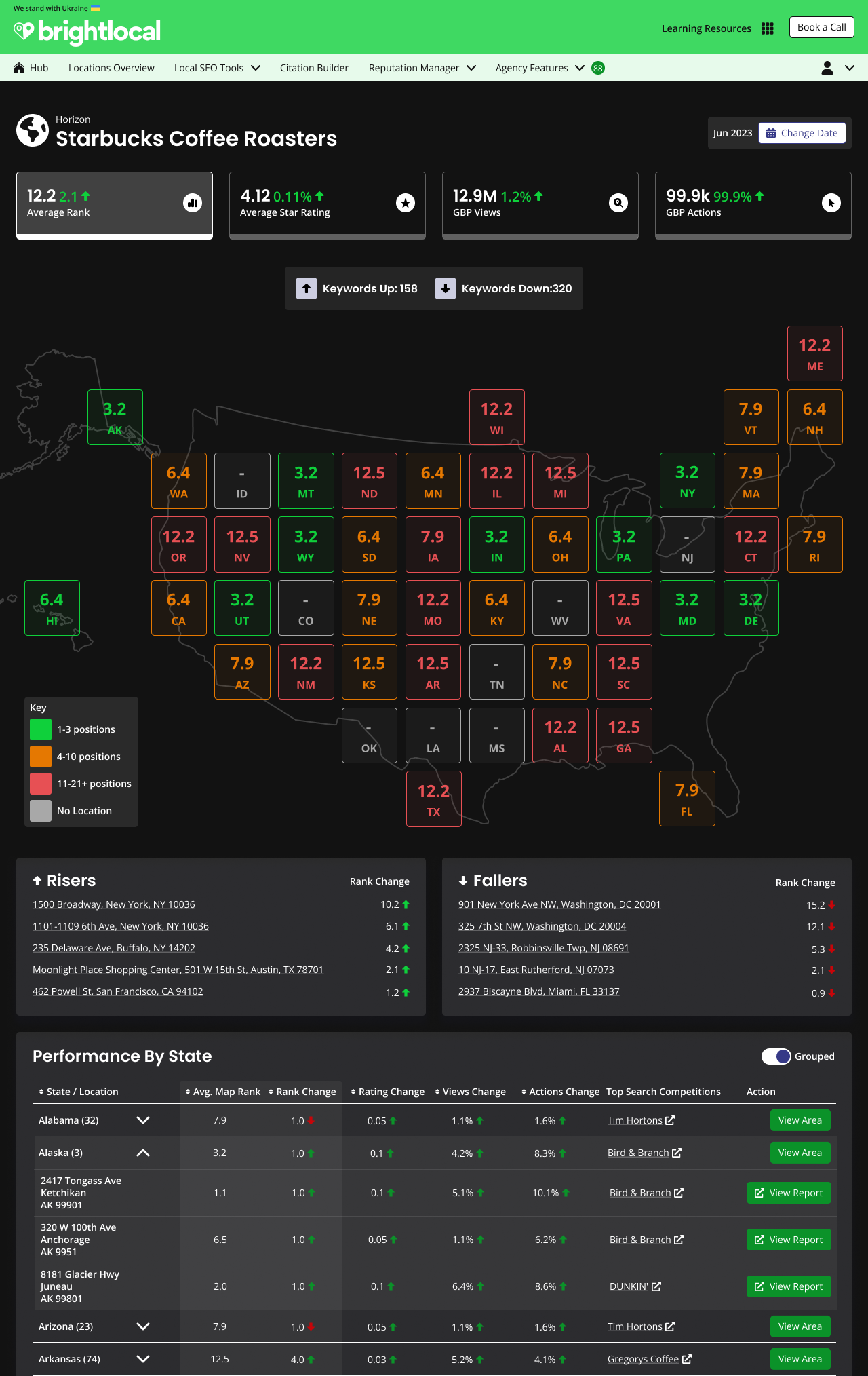The width and height of the screenshot is (868, 1376).
Task: Click the brightlocal logo
Action: tap(87, 31)
